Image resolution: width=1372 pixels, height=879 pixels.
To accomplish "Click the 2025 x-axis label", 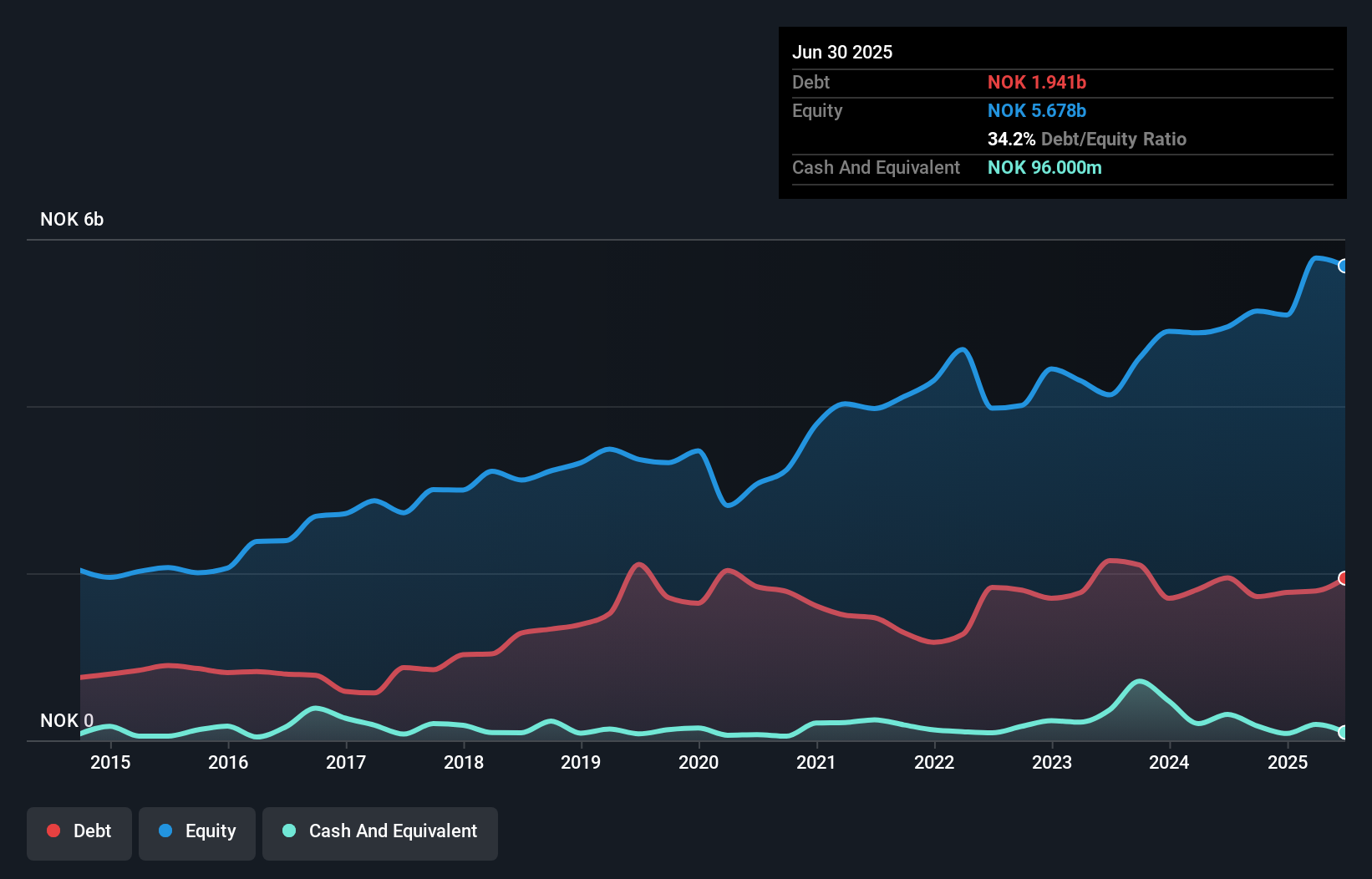I will (x=1288, y=762).
